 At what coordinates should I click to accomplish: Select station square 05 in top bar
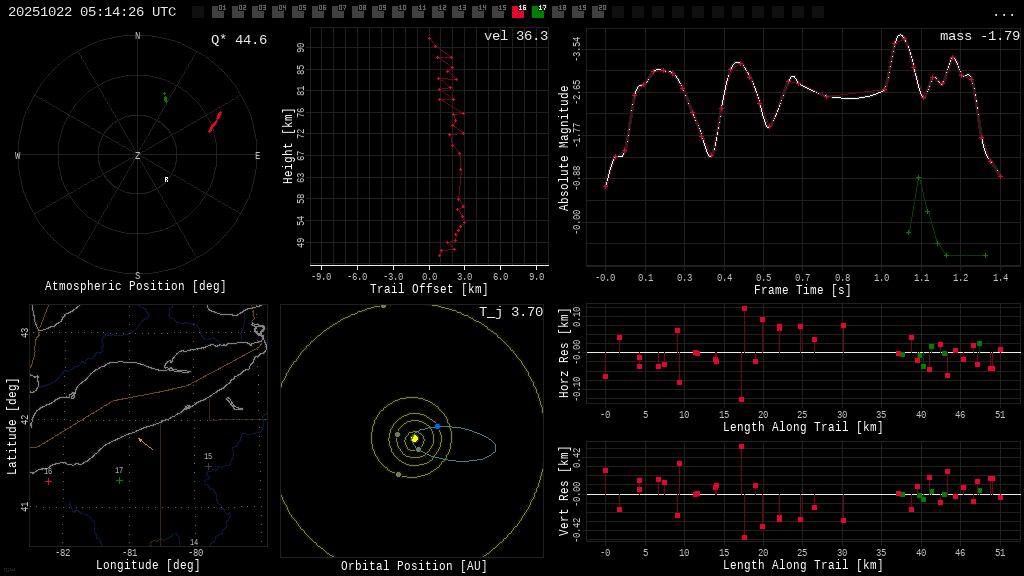298,11
